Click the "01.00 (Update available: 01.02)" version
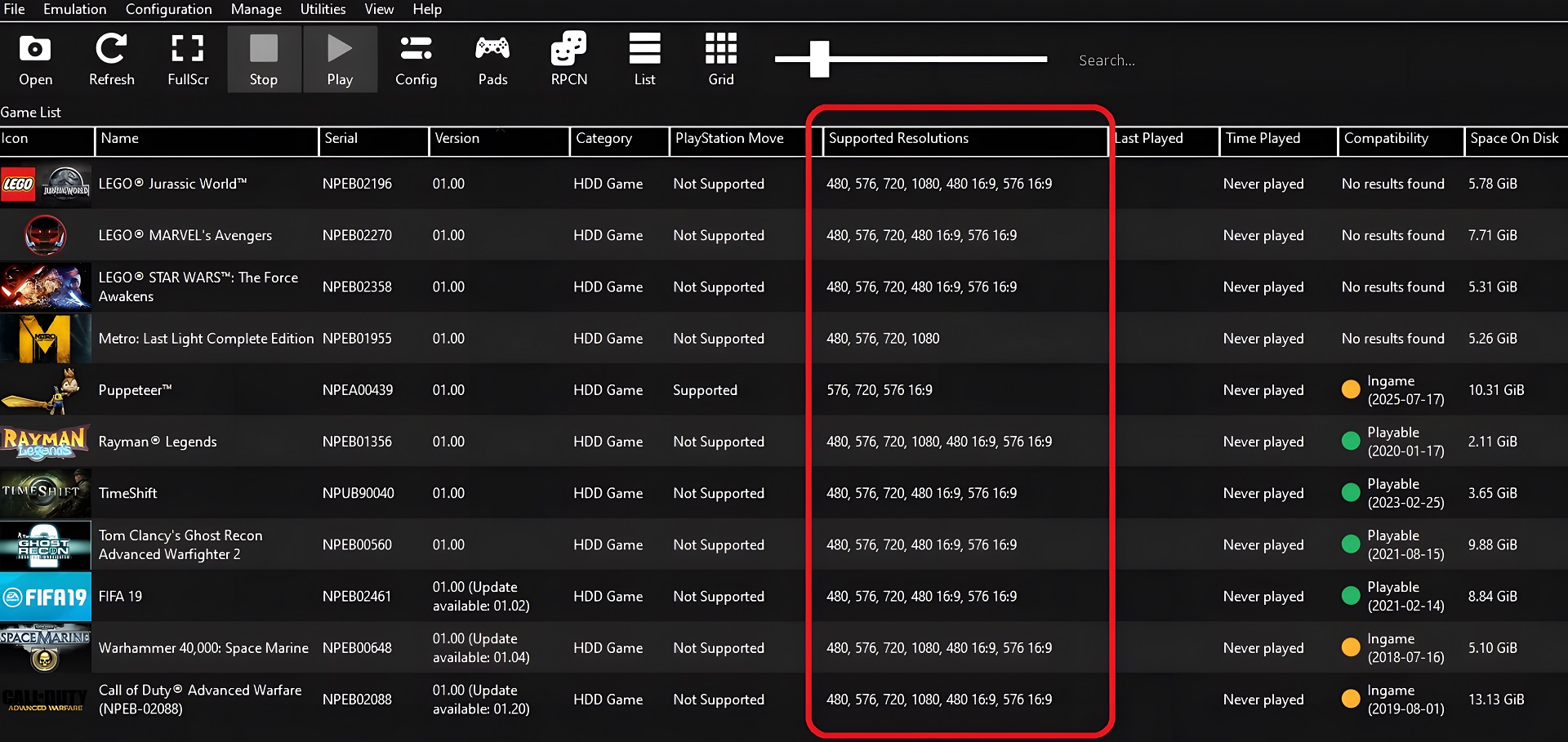Viewport: 1568px width, 742px height. tap(481, 596)
